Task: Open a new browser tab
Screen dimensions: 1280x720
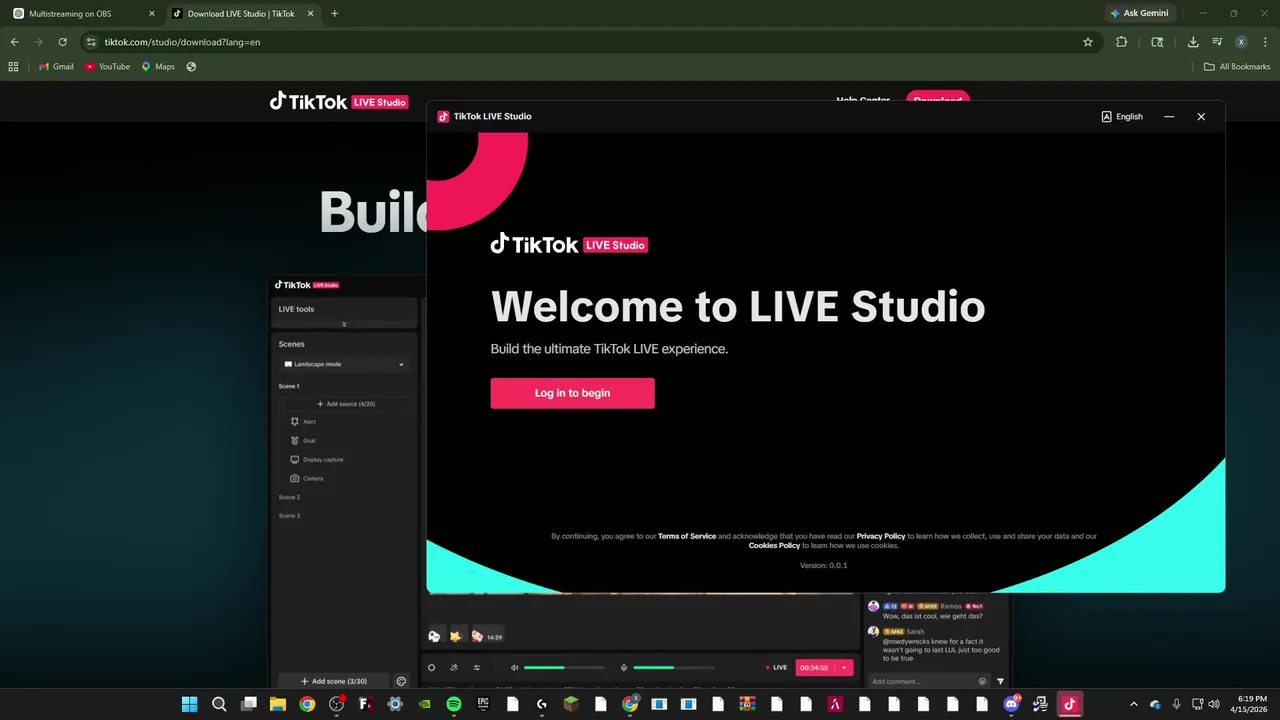Action: [x=334, y=14]
